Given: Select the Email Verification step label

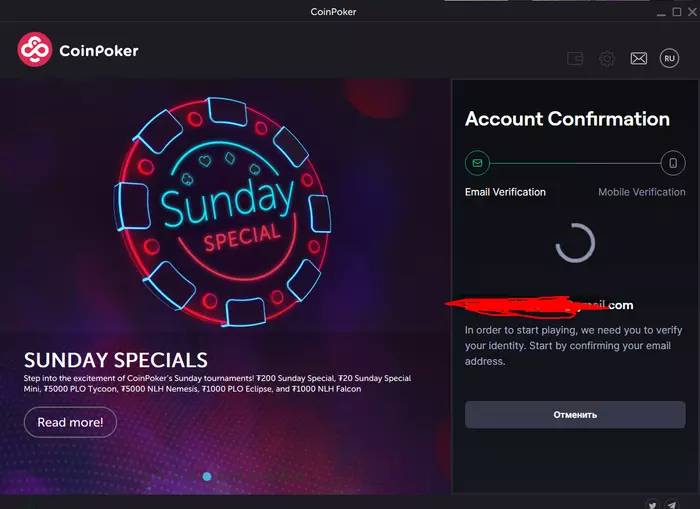Looking at the screenshot, I should tap(505, 192).
